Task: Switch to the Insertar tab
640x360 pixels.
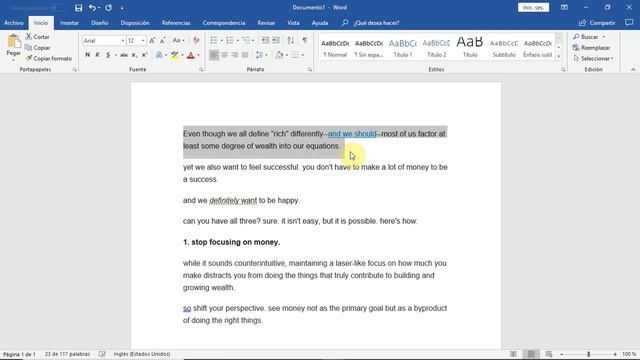Action: pyautogui.click(x=69, y=23)
